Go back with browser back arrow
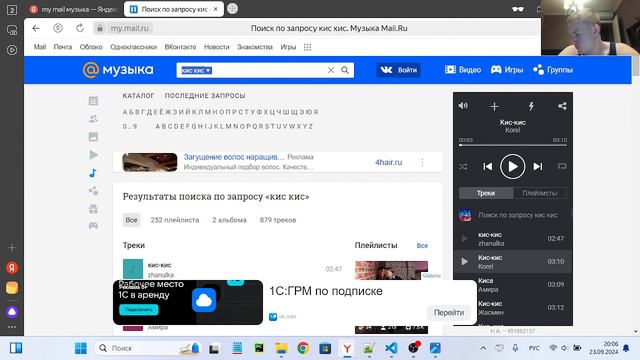Screen dimensions: 640x360 pos(36,28)
